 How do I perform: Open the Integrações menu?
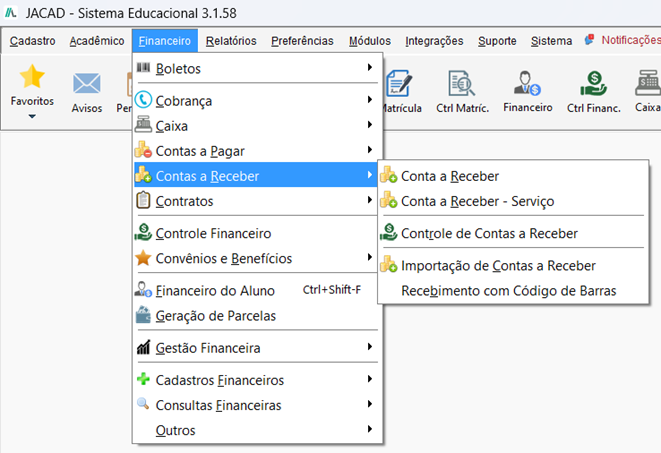click(434, 41)
